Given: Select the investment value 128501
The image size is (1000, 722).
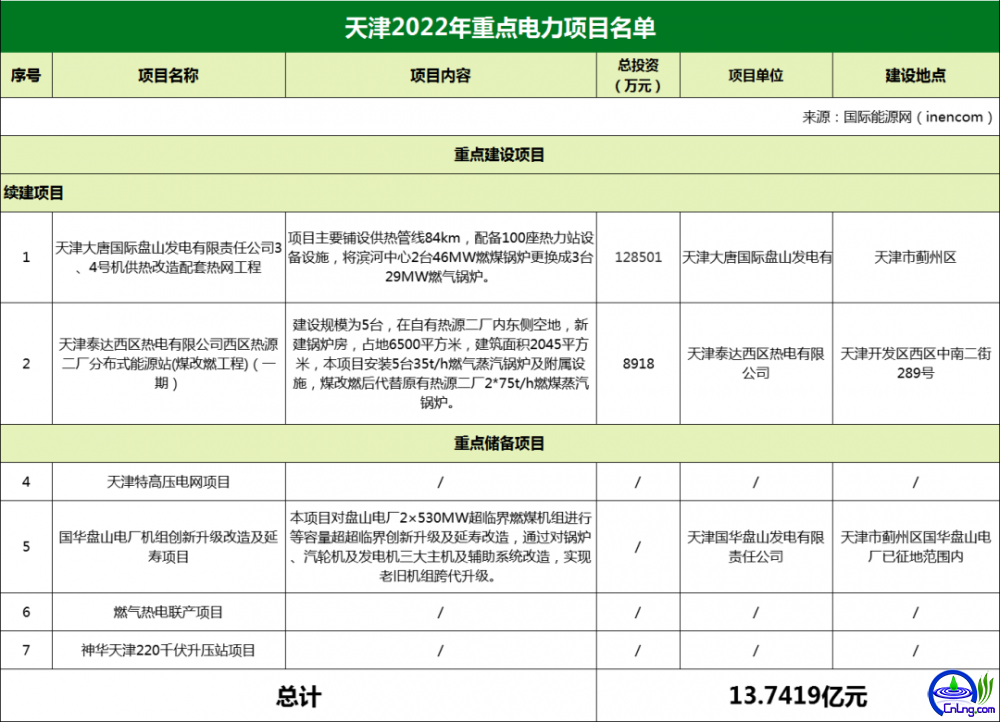Looking at the screenshot, I should point(638,257).
